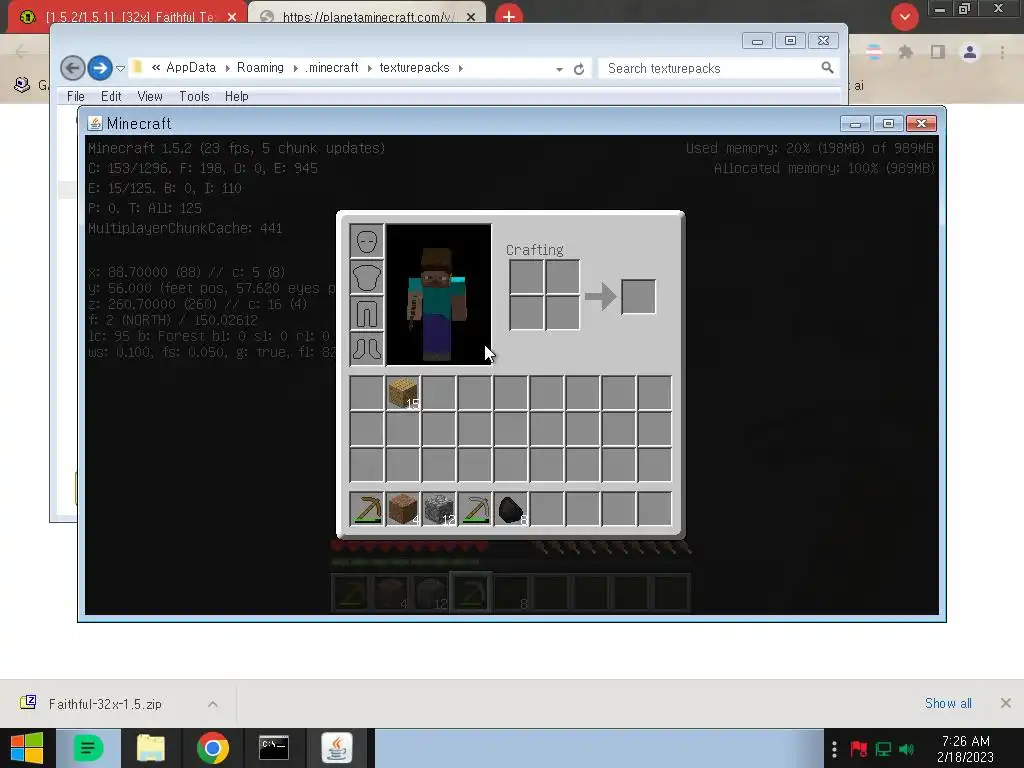The image size is (1024, 768).
Task: Click the top-left crafting grid slot
Action: [526, 277]
